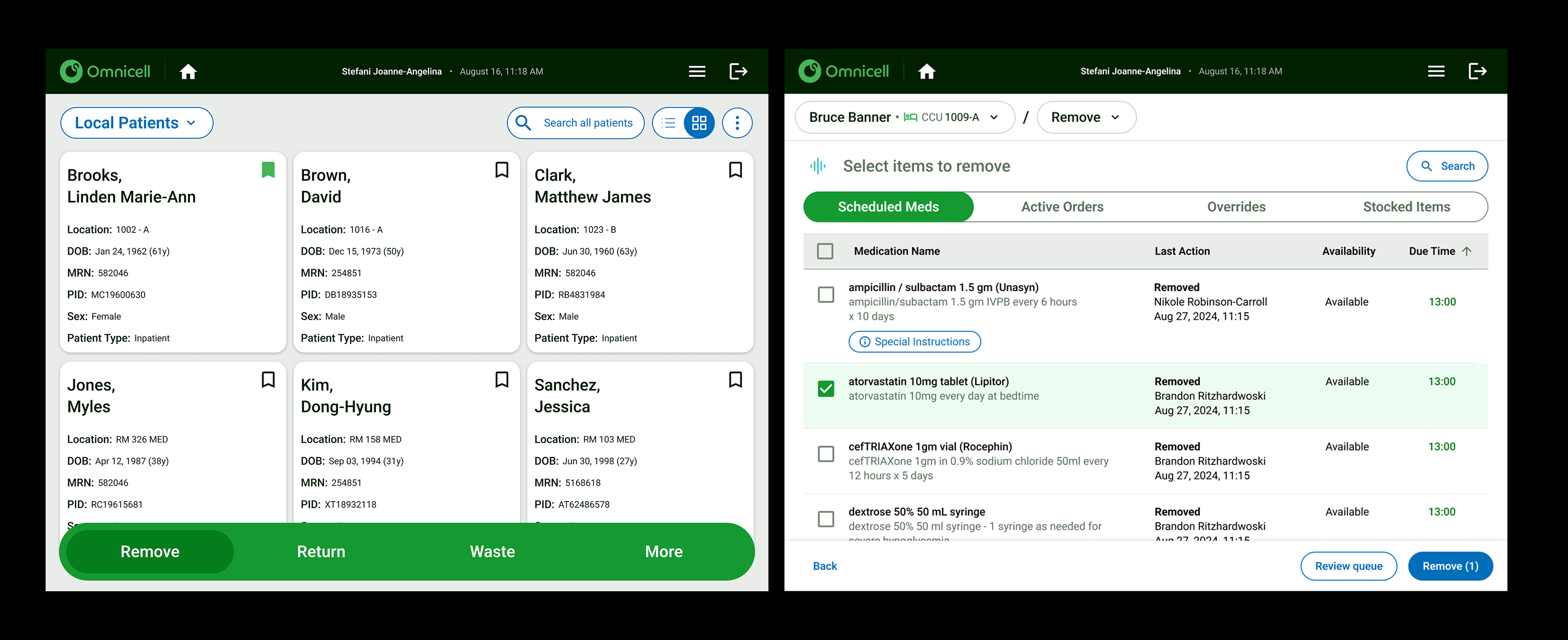Screen dimensions: 1568x640
Task: Open the Stocked Items tab
Action: 1406,207
